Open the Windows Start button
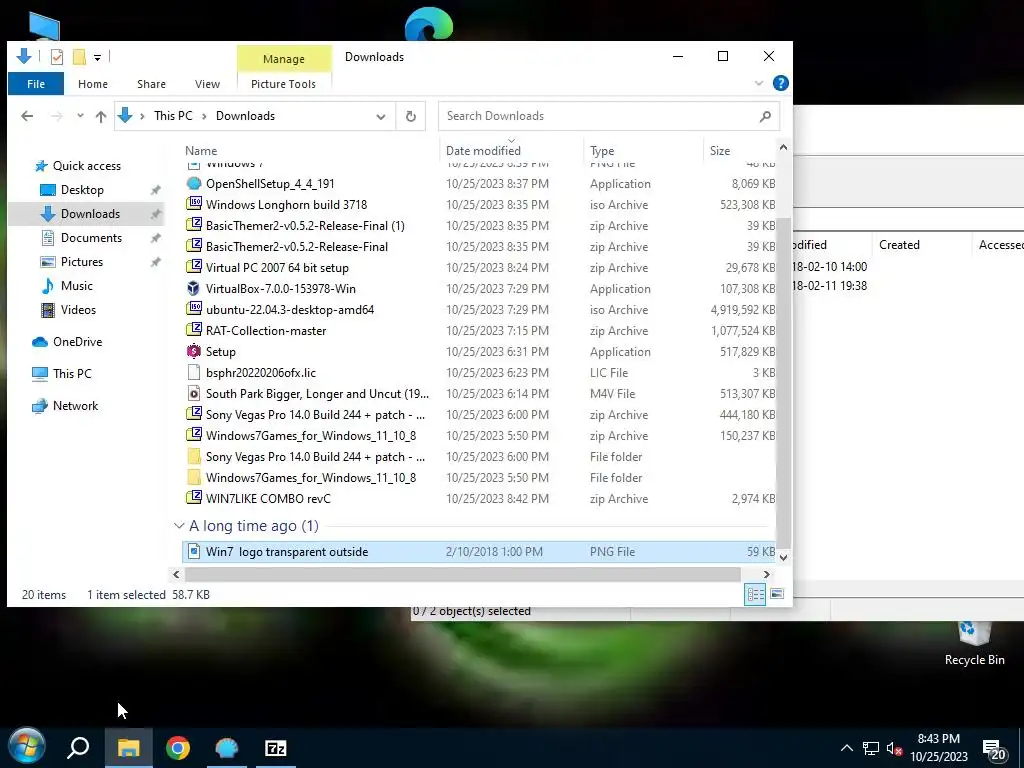This screenshot has height=768, width=1024. (26, 747)
